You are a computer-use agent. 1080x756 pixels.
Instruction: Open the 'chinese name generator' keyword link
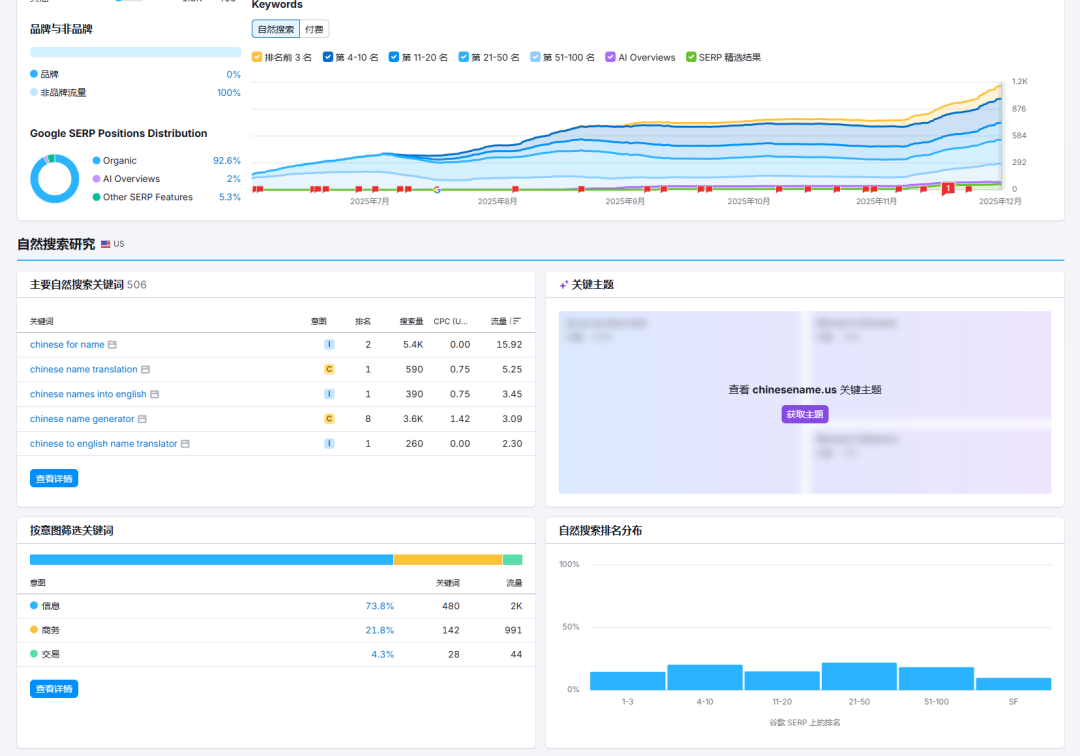82,419
